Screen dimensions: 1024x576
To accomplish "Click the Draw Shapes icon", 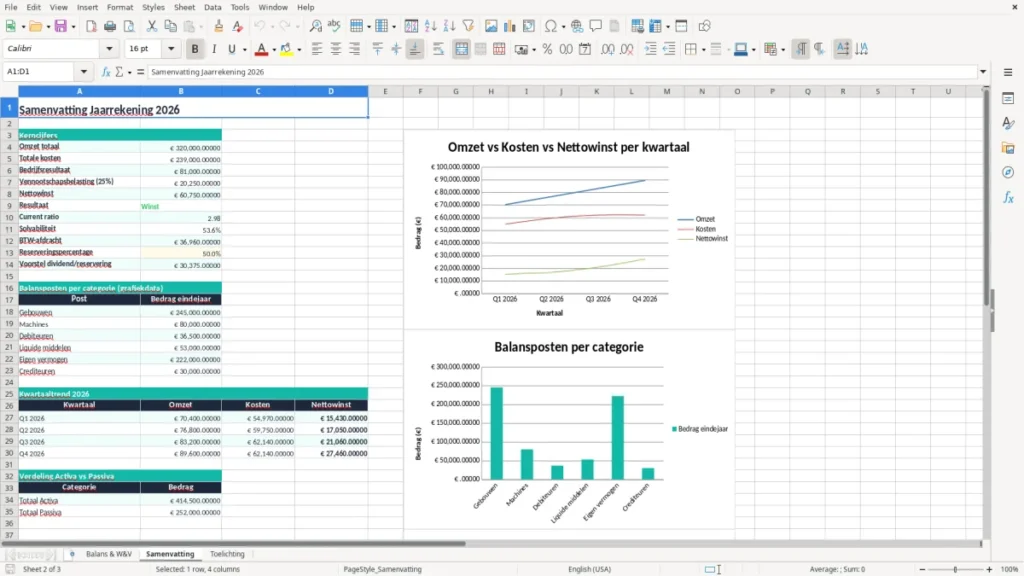I will [704, 26].
